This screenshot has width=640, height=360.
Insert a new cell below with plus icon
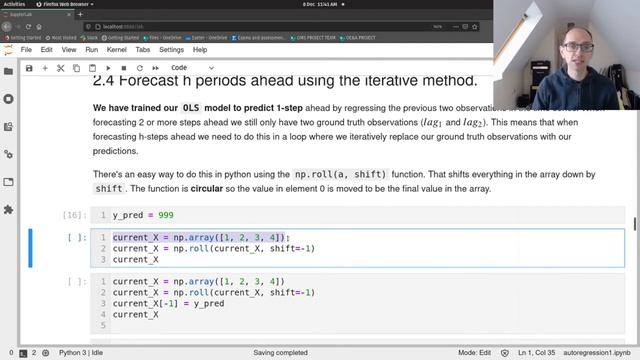tap(45, 68)
